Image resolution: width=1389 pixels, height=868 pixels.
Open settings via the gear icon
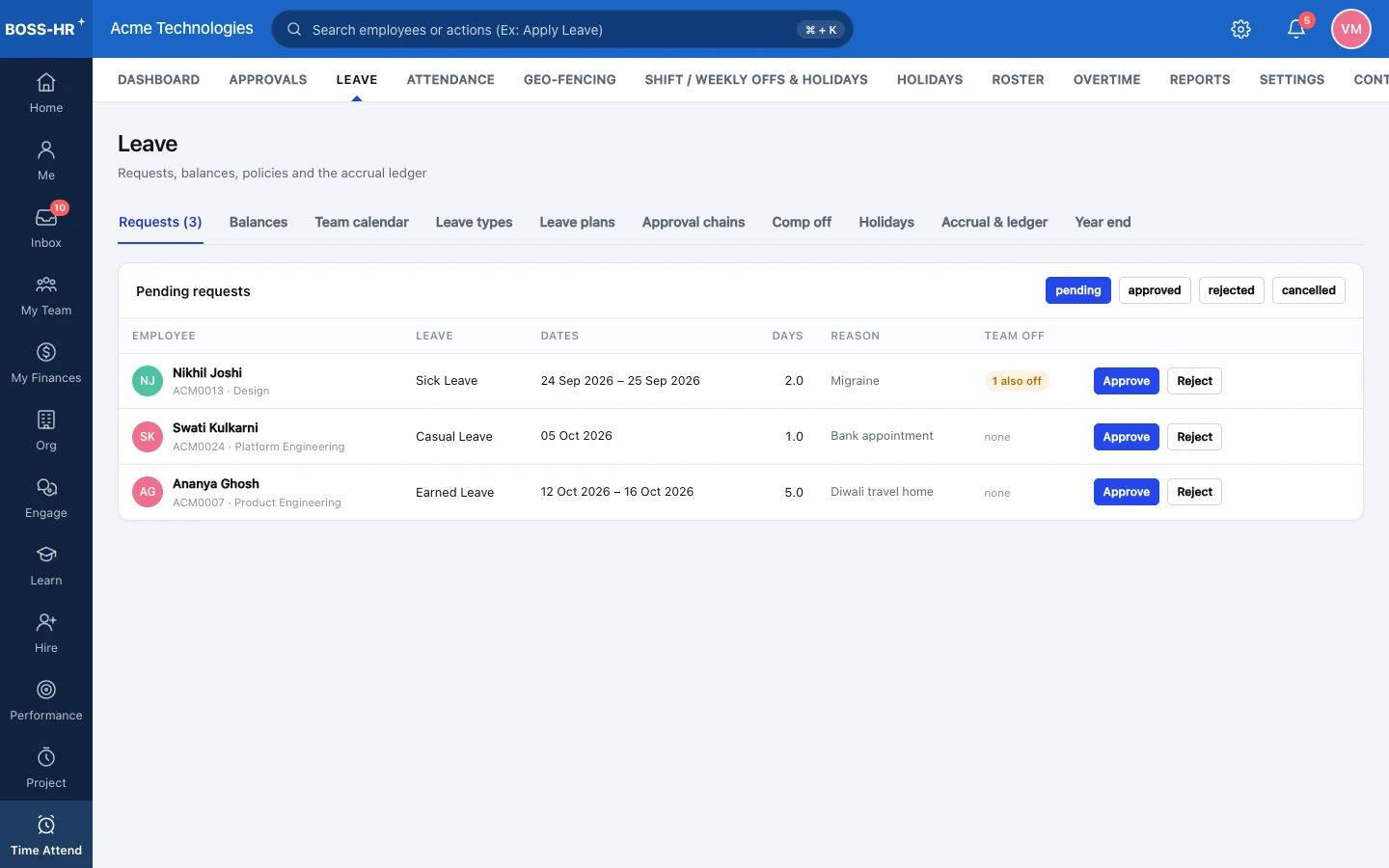pyautogui.click(x=1241, y=29)
